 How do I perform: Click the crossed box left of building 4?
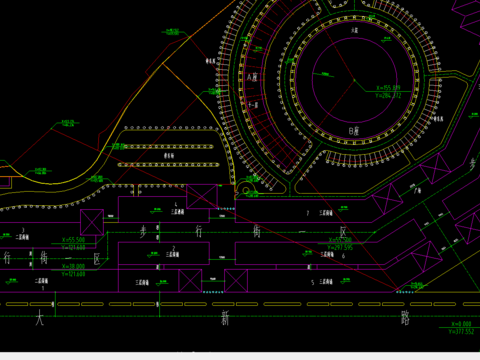click(92, 222)
